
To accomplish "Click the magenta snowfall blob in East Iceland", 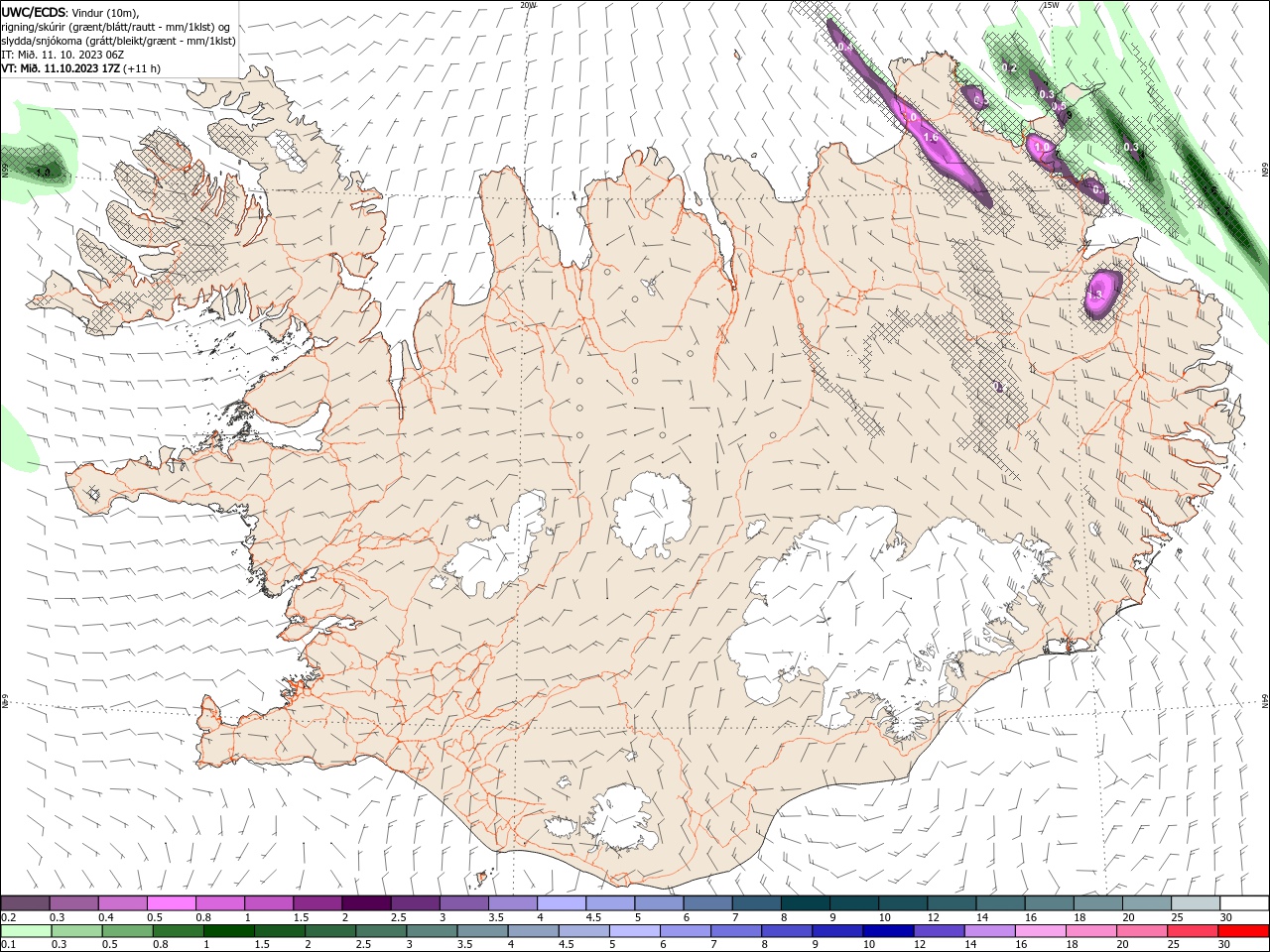I will 1101,293.
